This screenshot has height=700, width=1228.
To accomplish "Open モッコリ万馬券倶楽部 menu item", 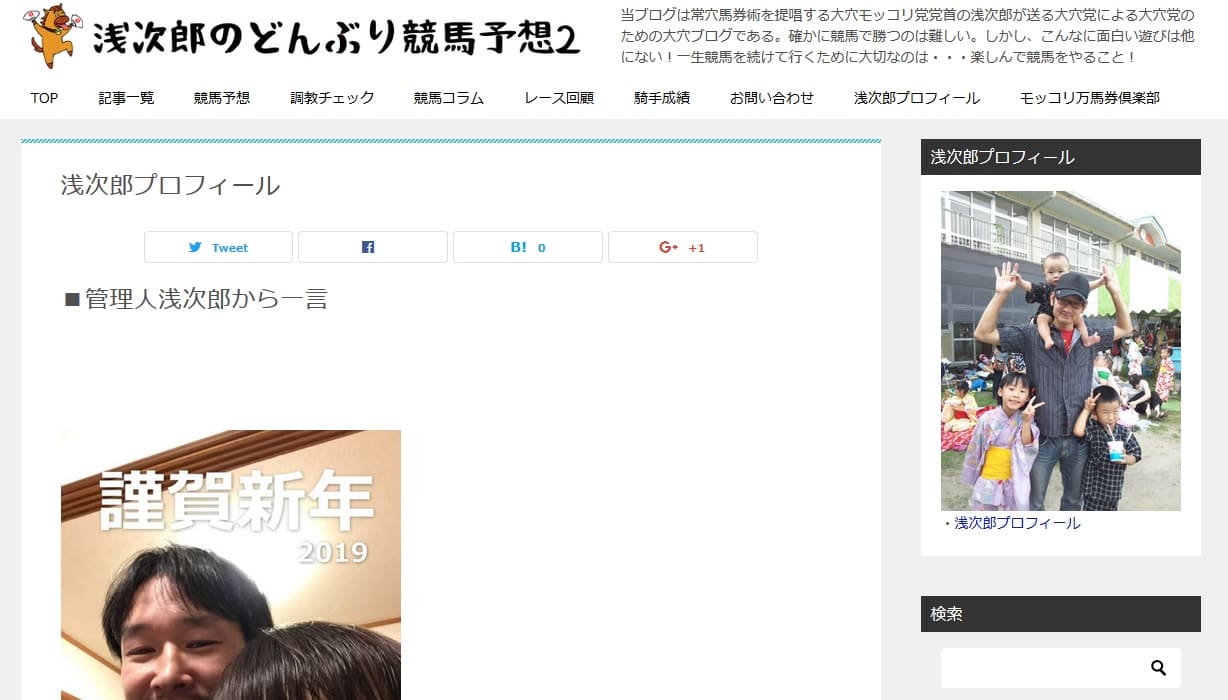I will pyautogui.click(x=1090, y=98).
